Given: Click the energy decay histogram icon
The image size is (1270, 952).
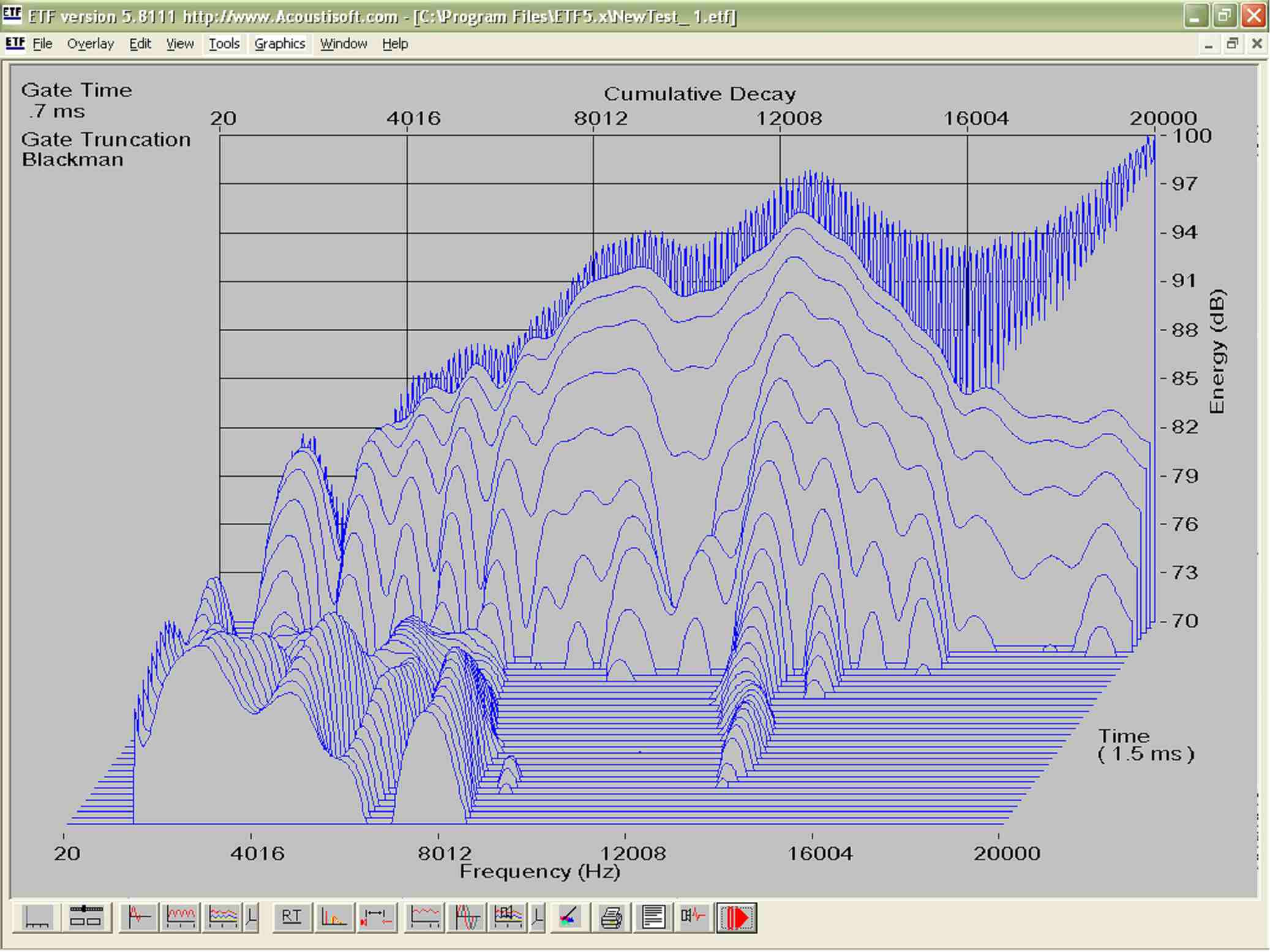Looking at the screenshot, I should coord(334,917).
